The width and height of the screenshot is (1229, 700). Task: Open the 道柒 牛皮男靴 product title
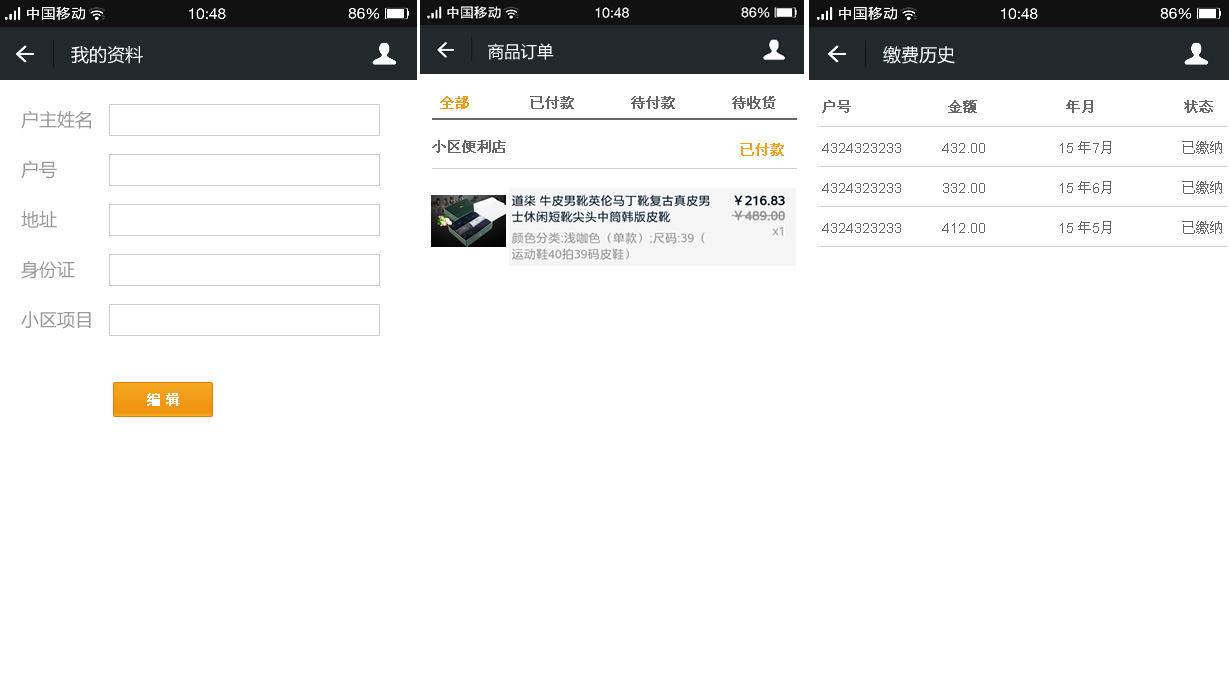pos(610,209)
